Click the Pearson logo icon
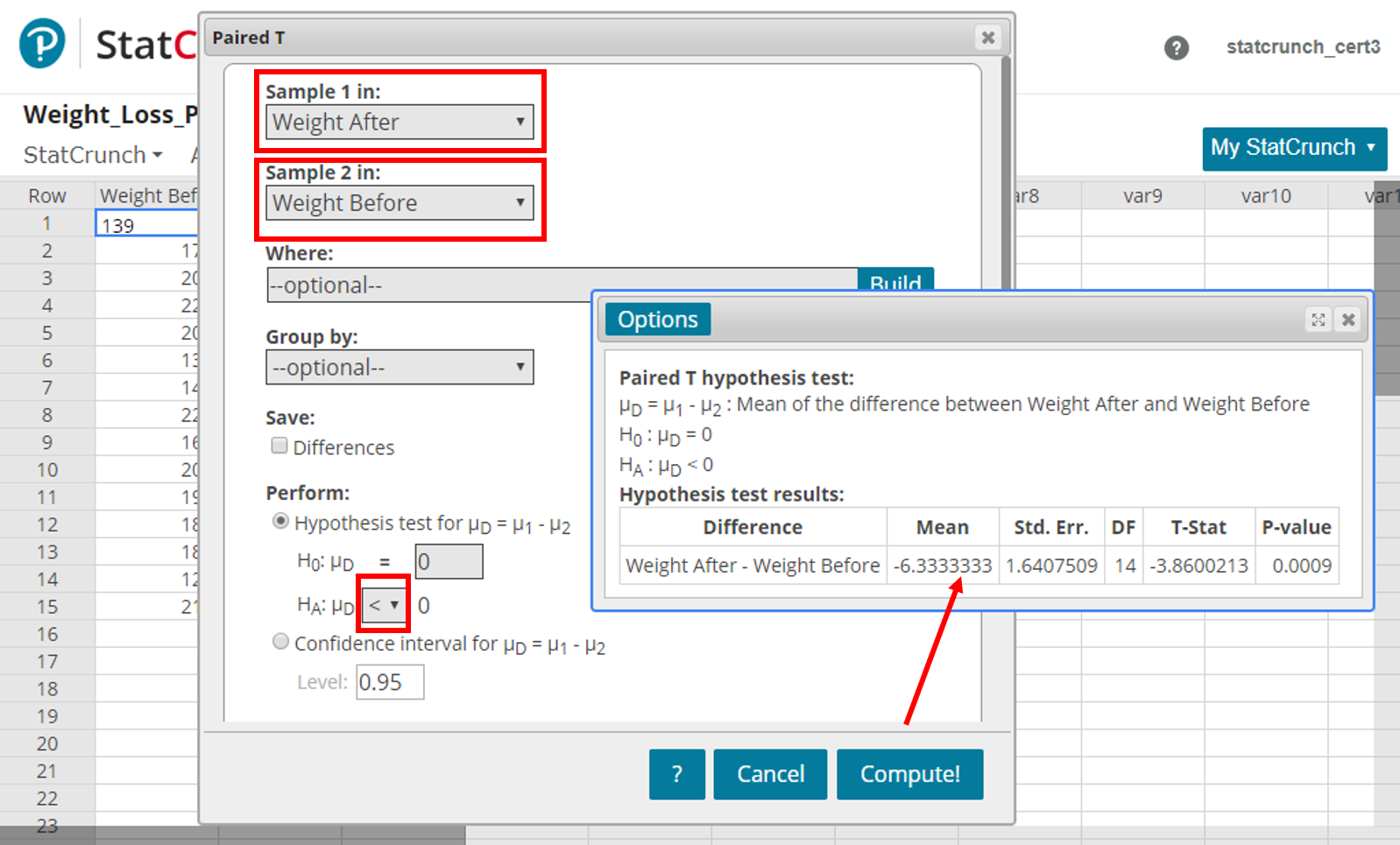The height and width of the screenshot is (845, 1400). (x=42, y=44)
